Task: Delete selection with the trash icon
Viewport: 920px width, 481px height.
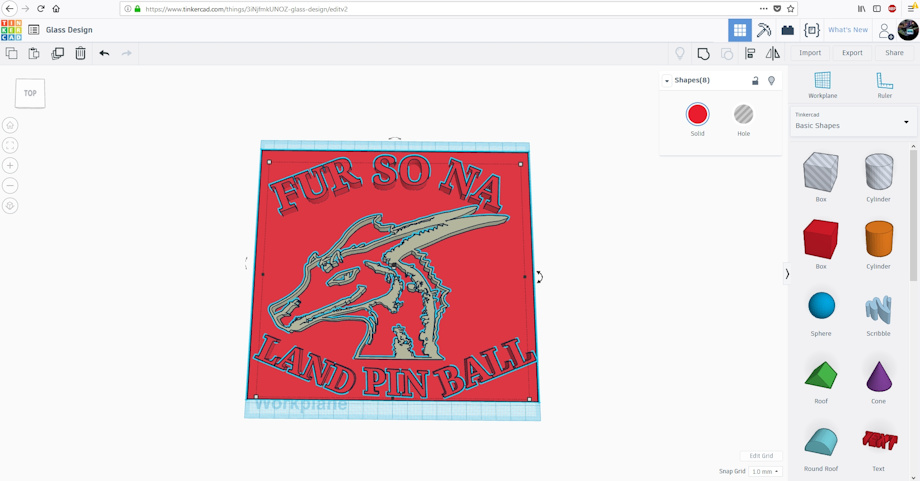Action: click(80, 53)
